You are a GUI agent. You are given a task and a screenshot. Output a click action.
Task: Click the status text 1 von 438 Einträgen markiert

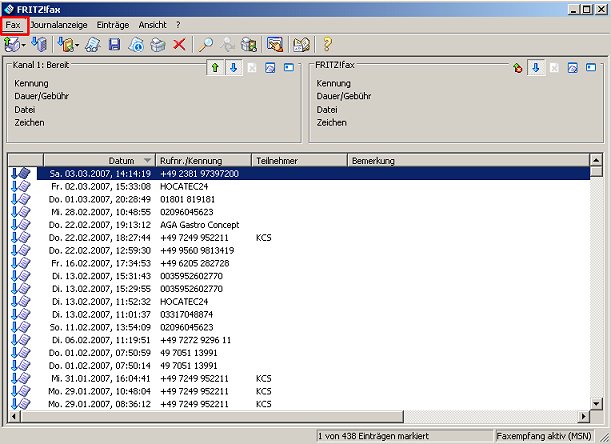(x=373, y=436)
